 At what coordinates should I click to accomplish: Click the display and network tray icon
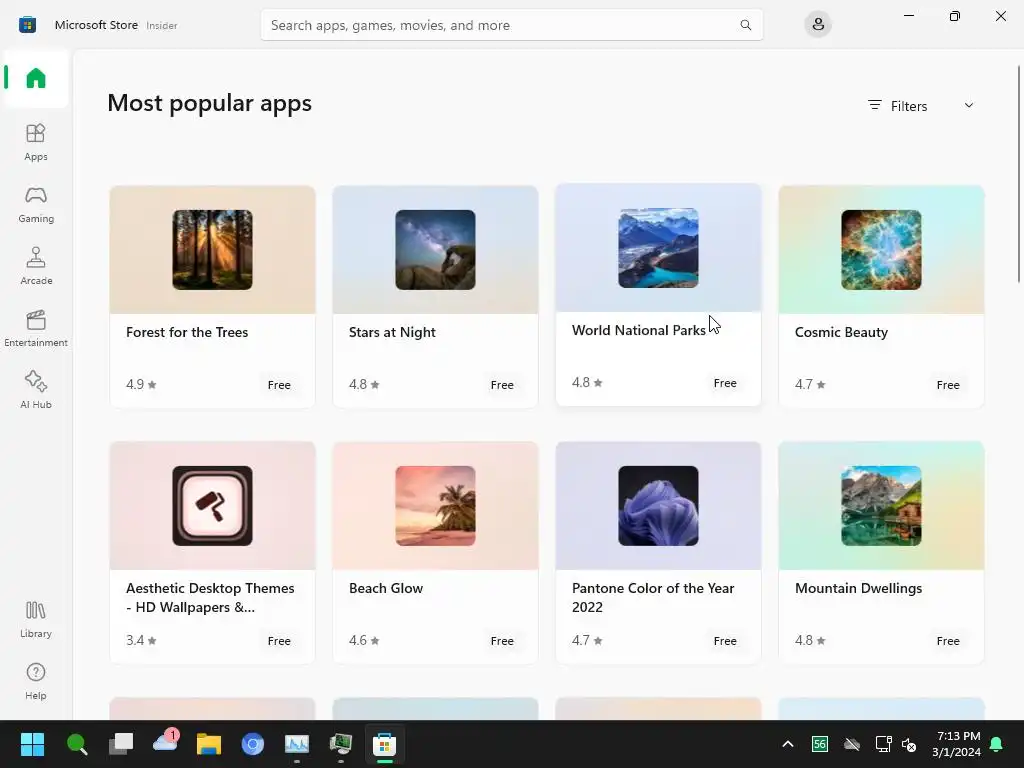click(884, 744)
